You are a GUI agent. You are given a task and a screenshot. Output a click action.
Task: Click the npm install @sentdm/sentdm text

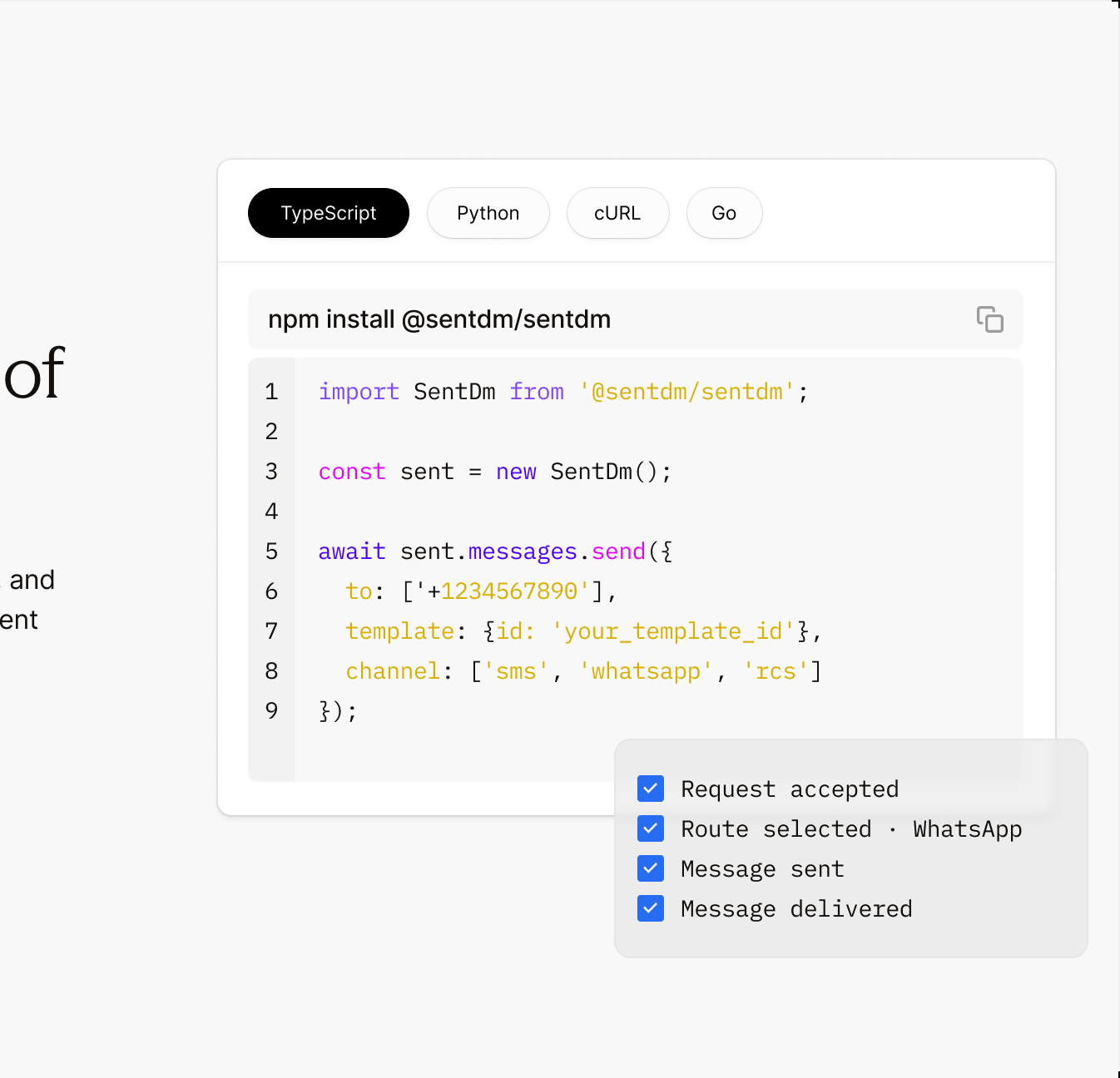click(439, 319)
